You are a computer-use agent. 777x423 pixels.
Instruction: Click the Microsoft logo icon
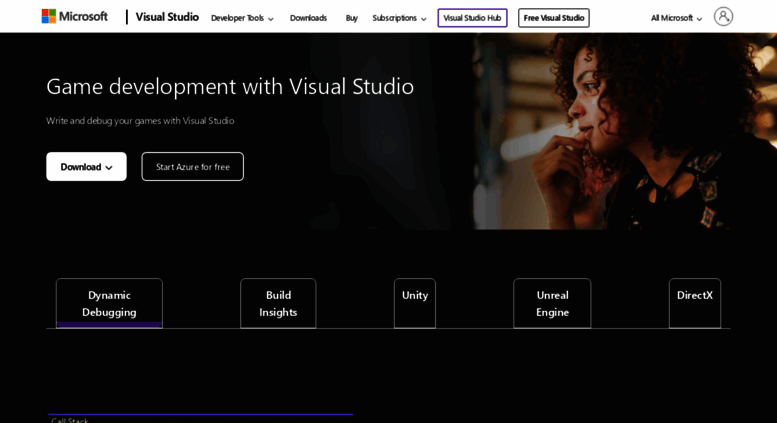pyautogui.click(x=49, y=16)
